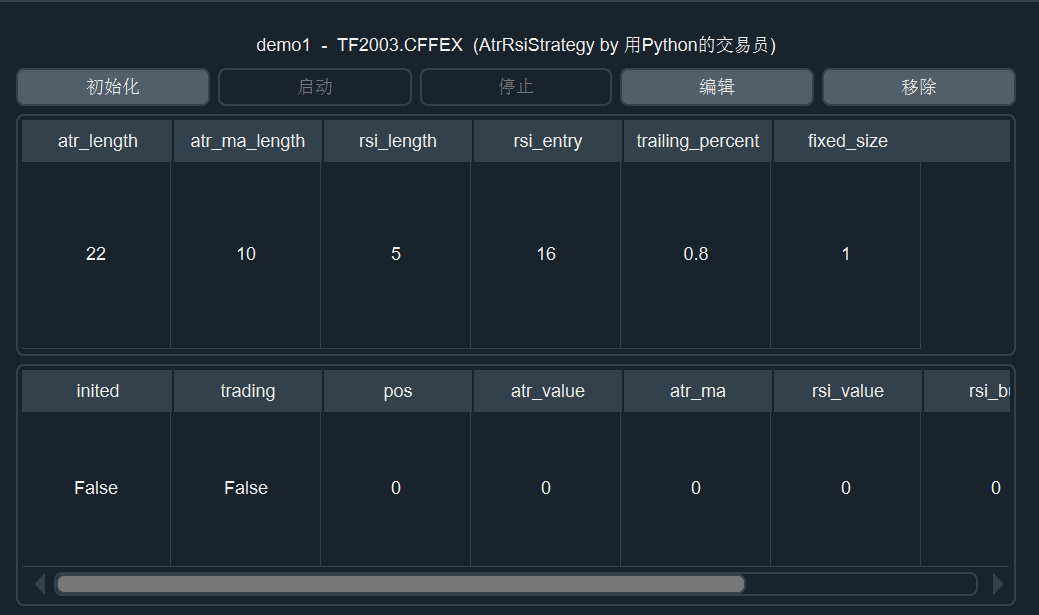Screen dimensions: 1039x615
Task: Click the horizontal scrollbar thumb
Action: pyautogui.click(x=400, y=584)
